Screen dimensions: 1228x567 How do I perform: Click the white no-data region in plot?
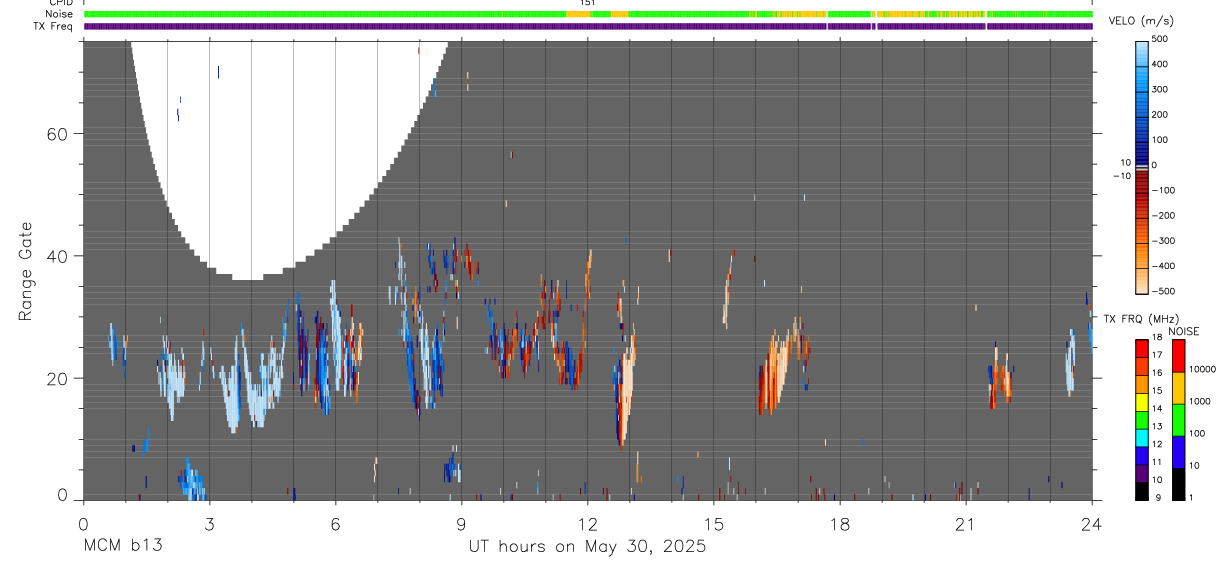pos(285,150)
